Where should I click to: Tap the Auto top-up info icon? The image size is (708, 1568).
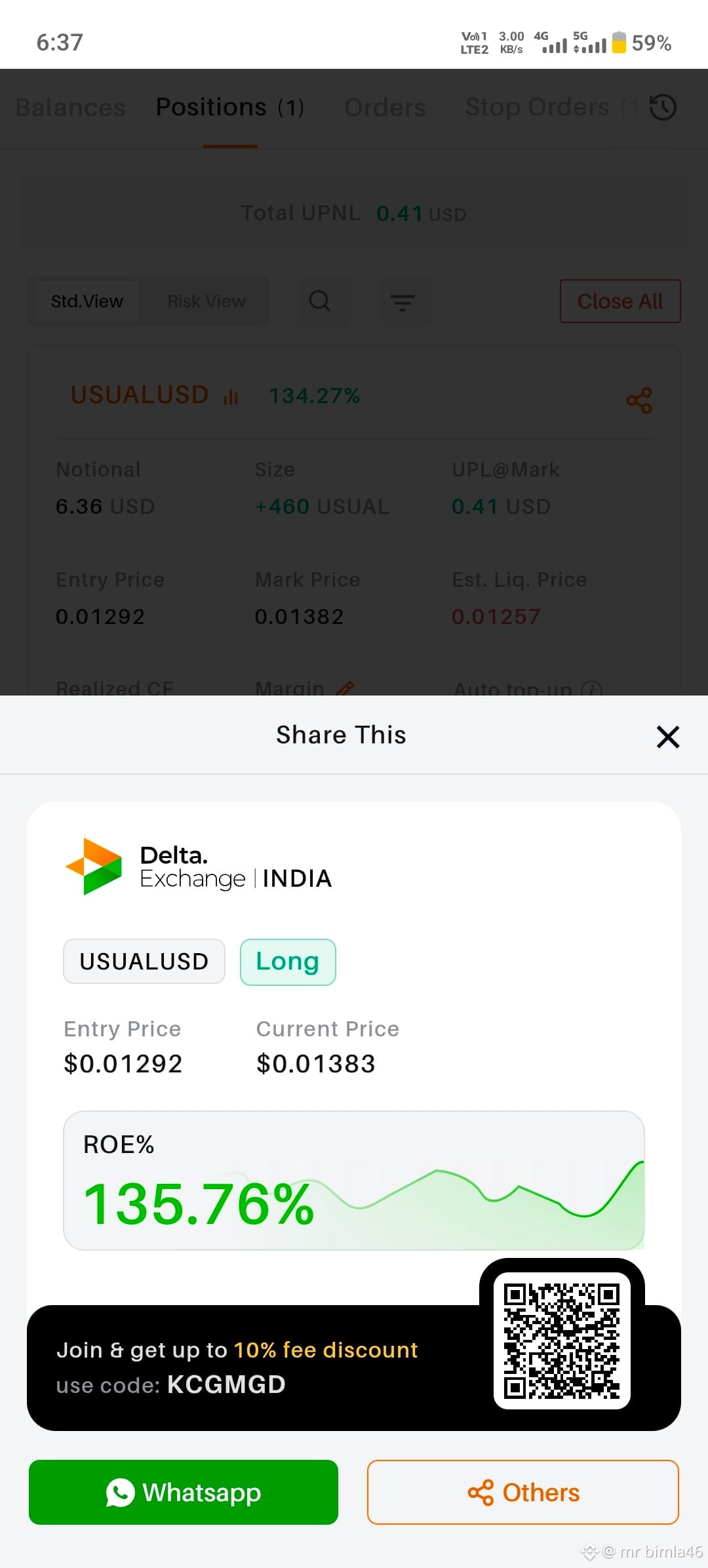click(591, 689)
